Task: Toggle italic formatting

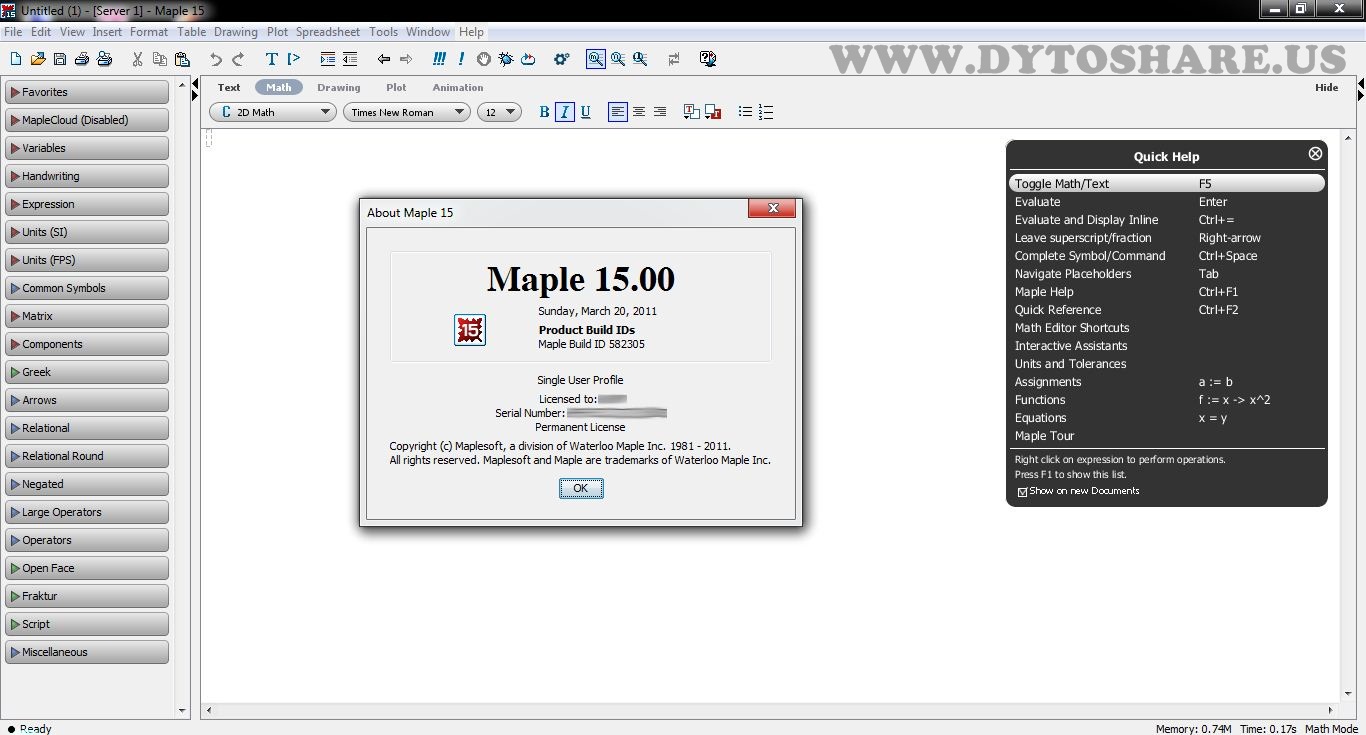Action: click(x=565, y=112)
